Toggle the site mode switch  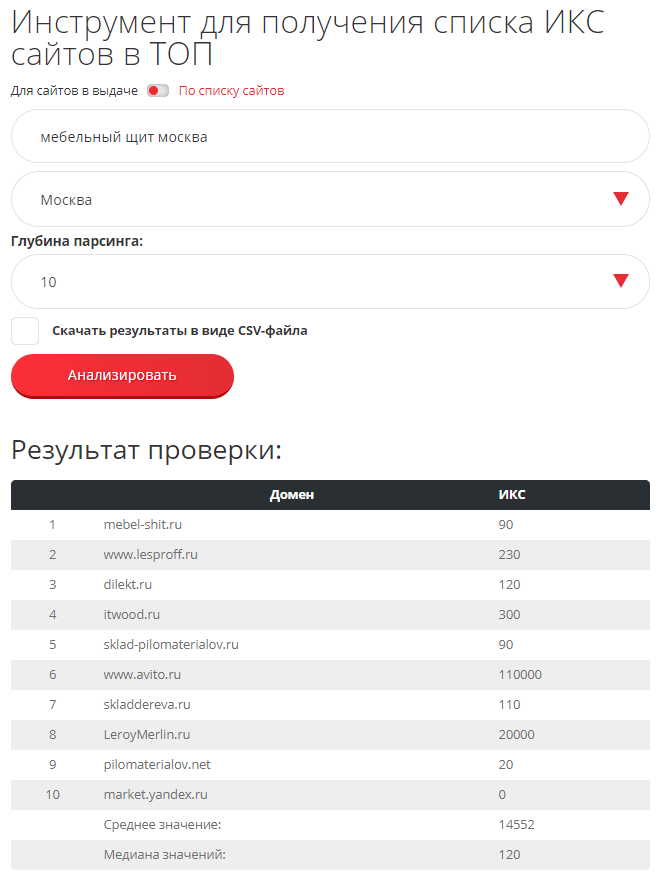158,91
